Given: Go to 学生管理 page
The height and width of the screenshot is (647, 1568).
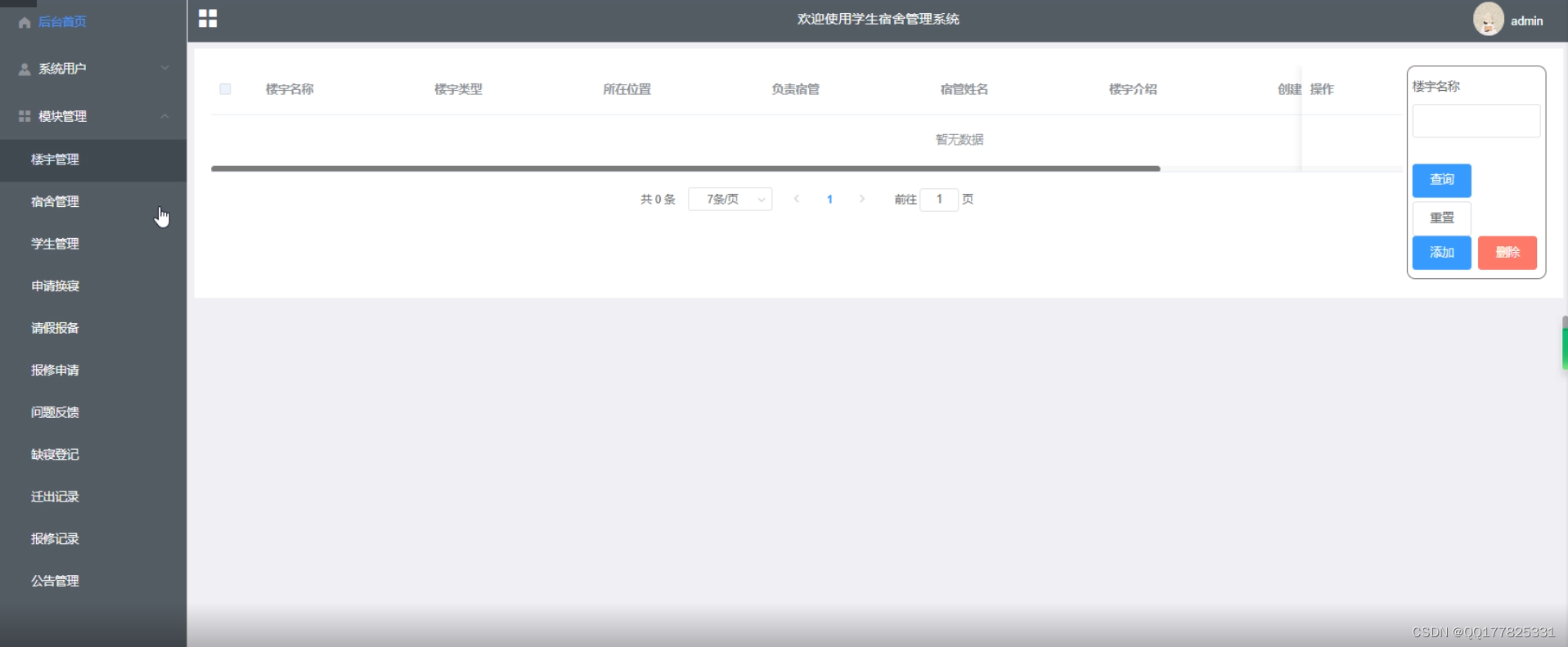Looking at the screenshot, I should click(93, 244).
